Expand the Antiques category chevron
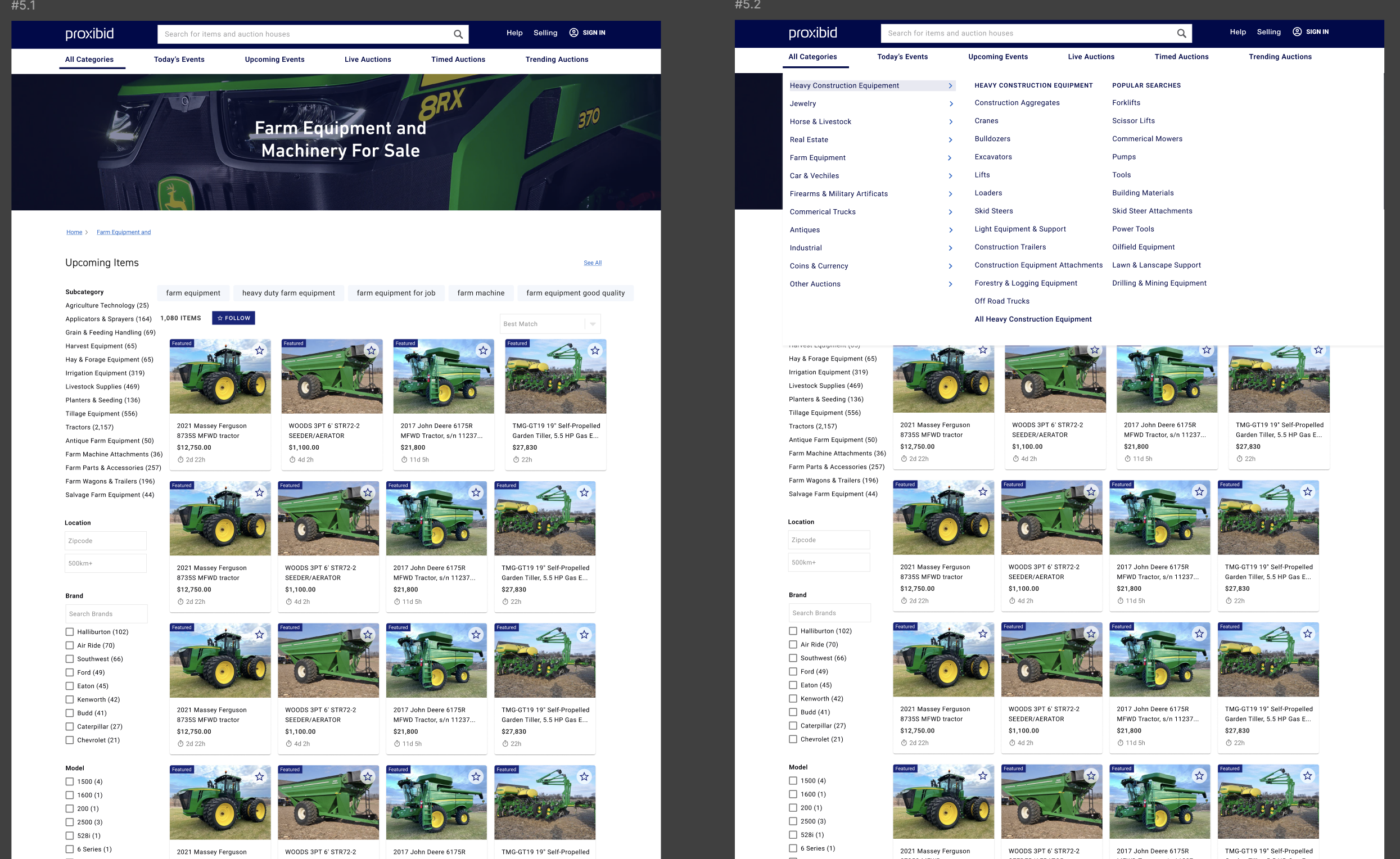 (951, 230)
